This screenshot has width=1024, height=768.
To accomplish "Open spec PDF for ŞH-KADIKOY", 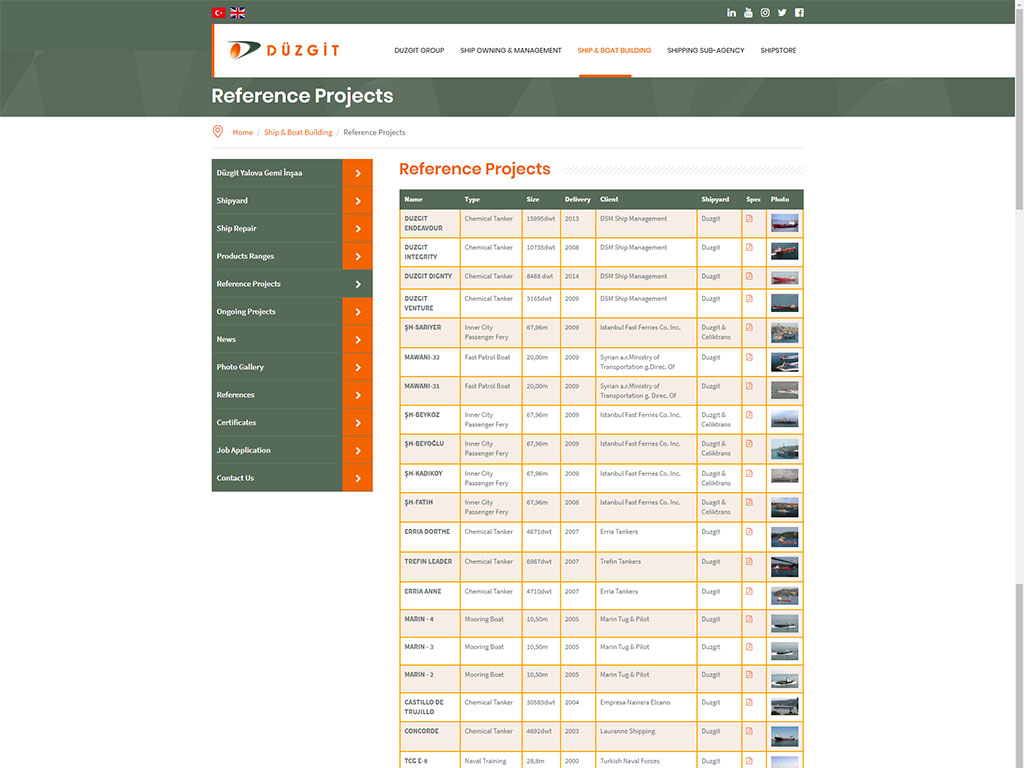I will point(750,473).
